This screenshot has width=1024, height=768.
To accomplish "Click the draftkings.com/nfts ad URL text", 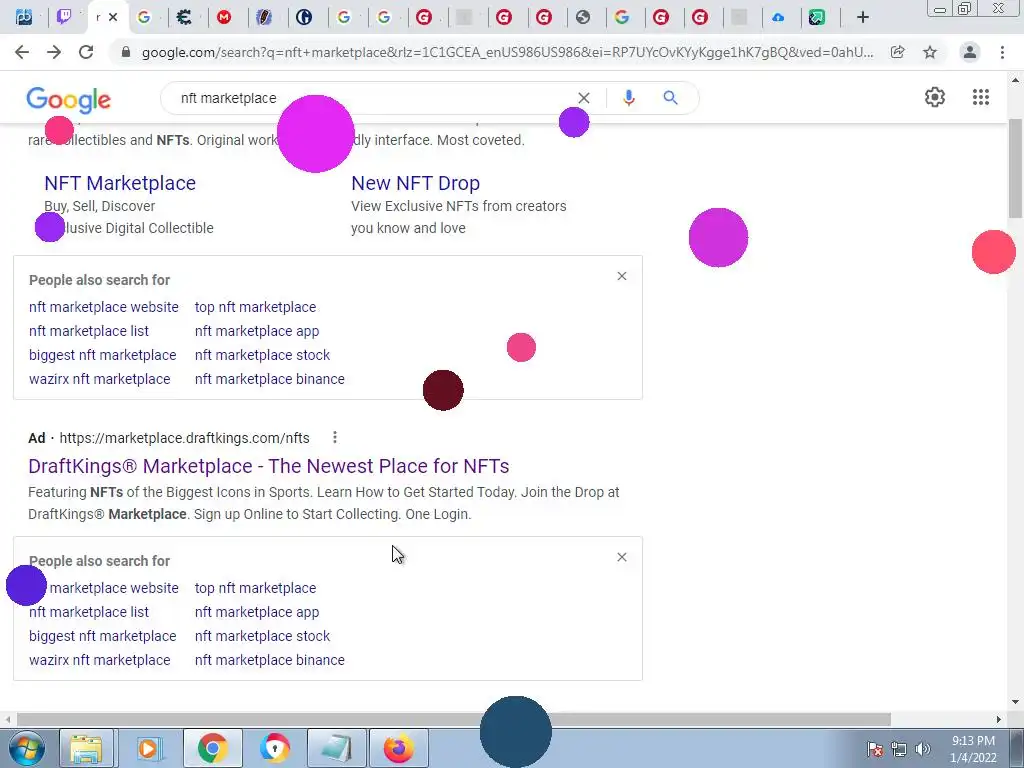I will point(184,438).
